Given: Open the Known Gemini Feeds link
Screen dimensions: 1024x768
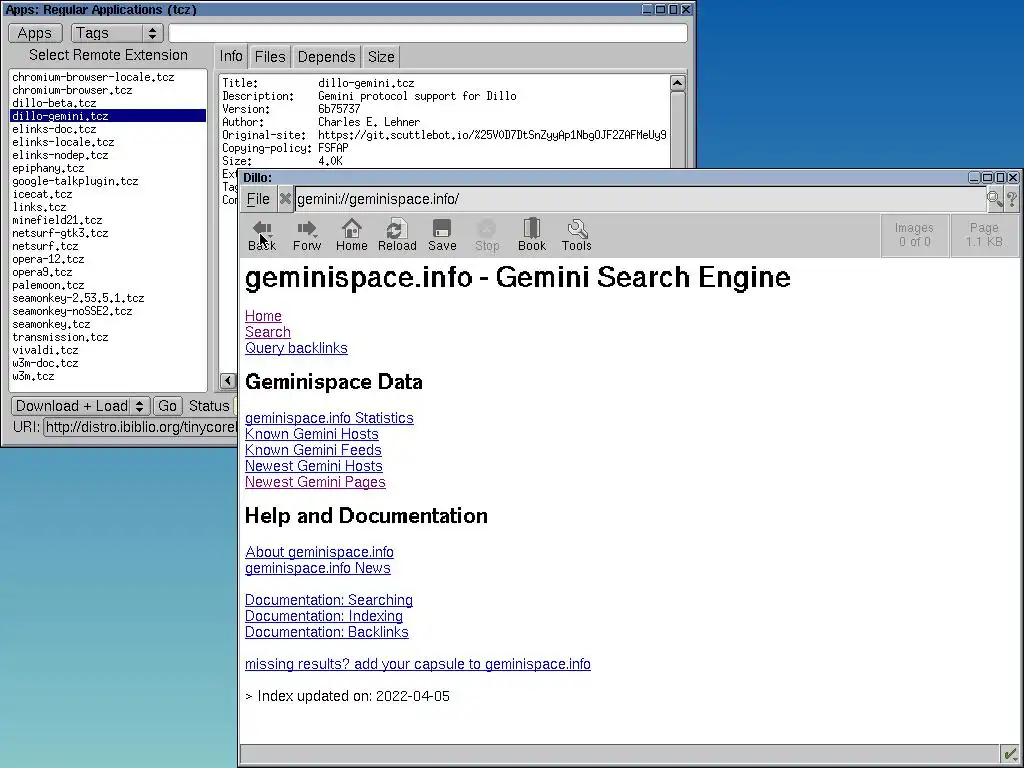Looking at the screenshot, I should (x=313, y=450).
